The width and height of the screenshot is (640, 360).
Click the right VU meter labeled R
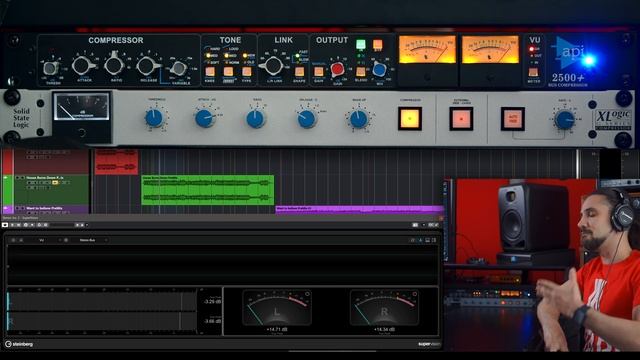pyautogui.click(x=384, y=308)
